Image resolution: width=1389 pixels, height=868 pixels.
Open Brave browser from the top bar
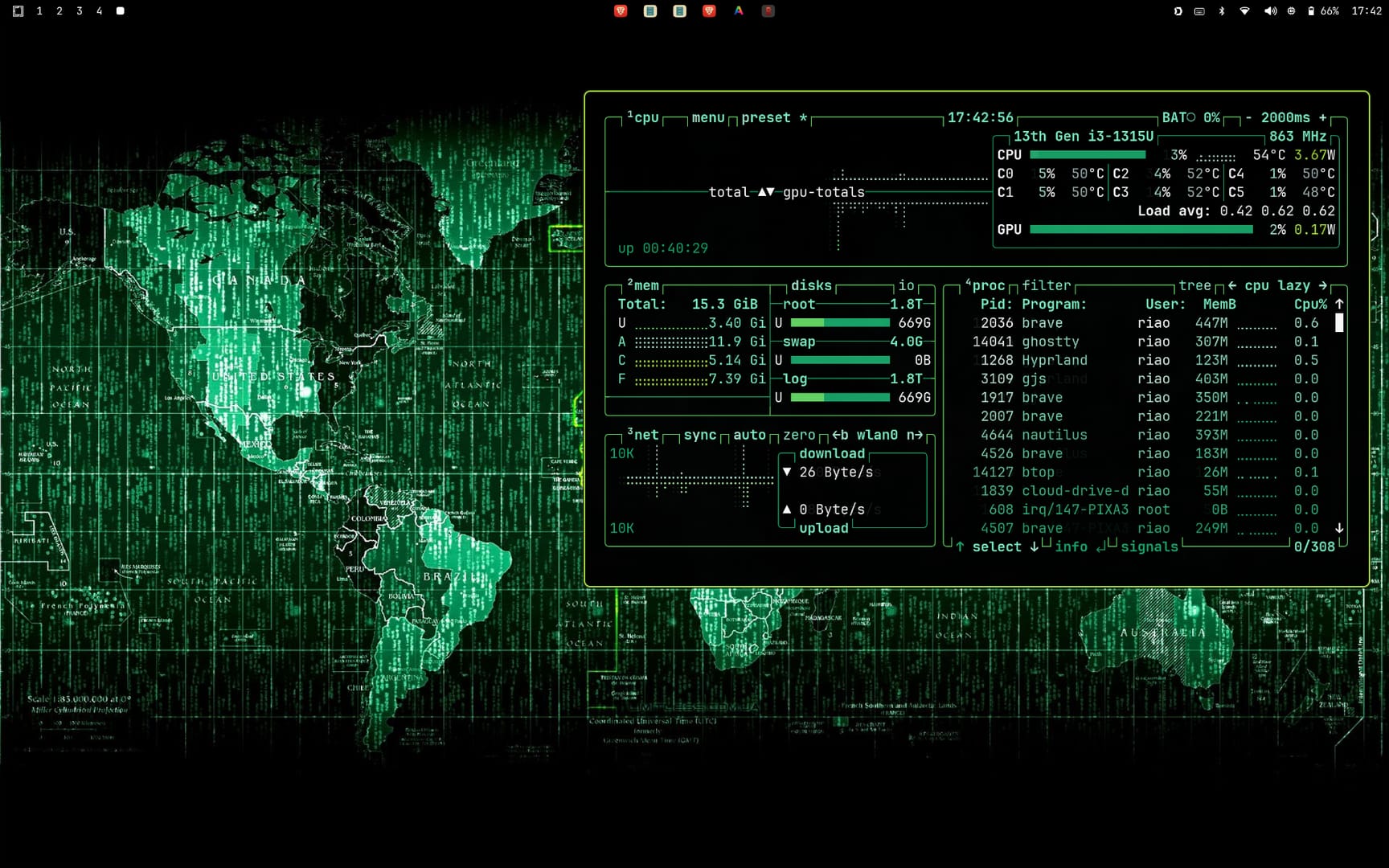pyautogui.click(x=620, y=11)
